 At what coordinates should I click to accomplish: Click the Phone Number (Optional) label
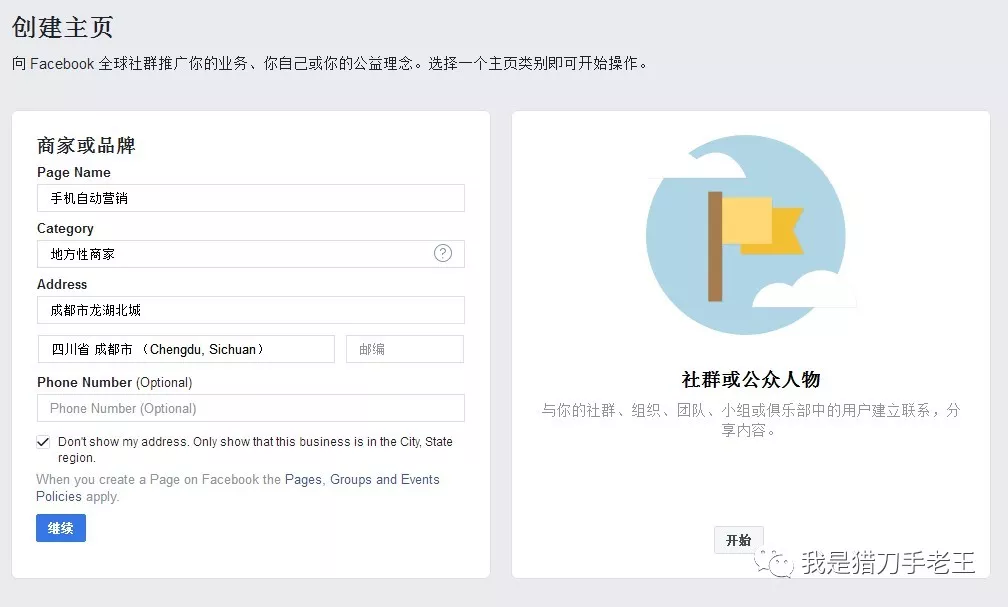tap(114, 382)
